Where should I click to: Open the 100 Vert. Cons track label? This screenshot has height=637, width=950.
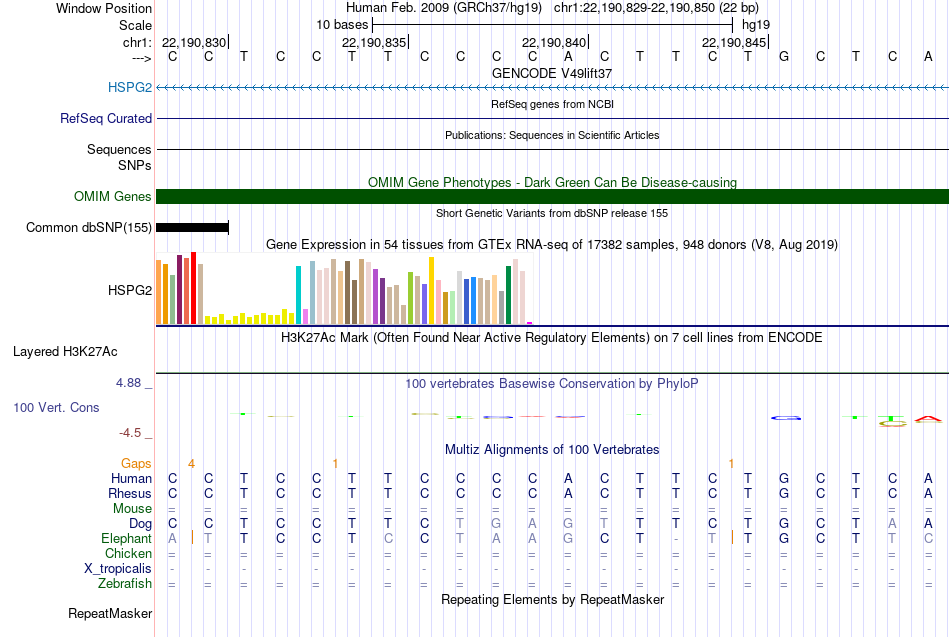click(x=56, y=407)
